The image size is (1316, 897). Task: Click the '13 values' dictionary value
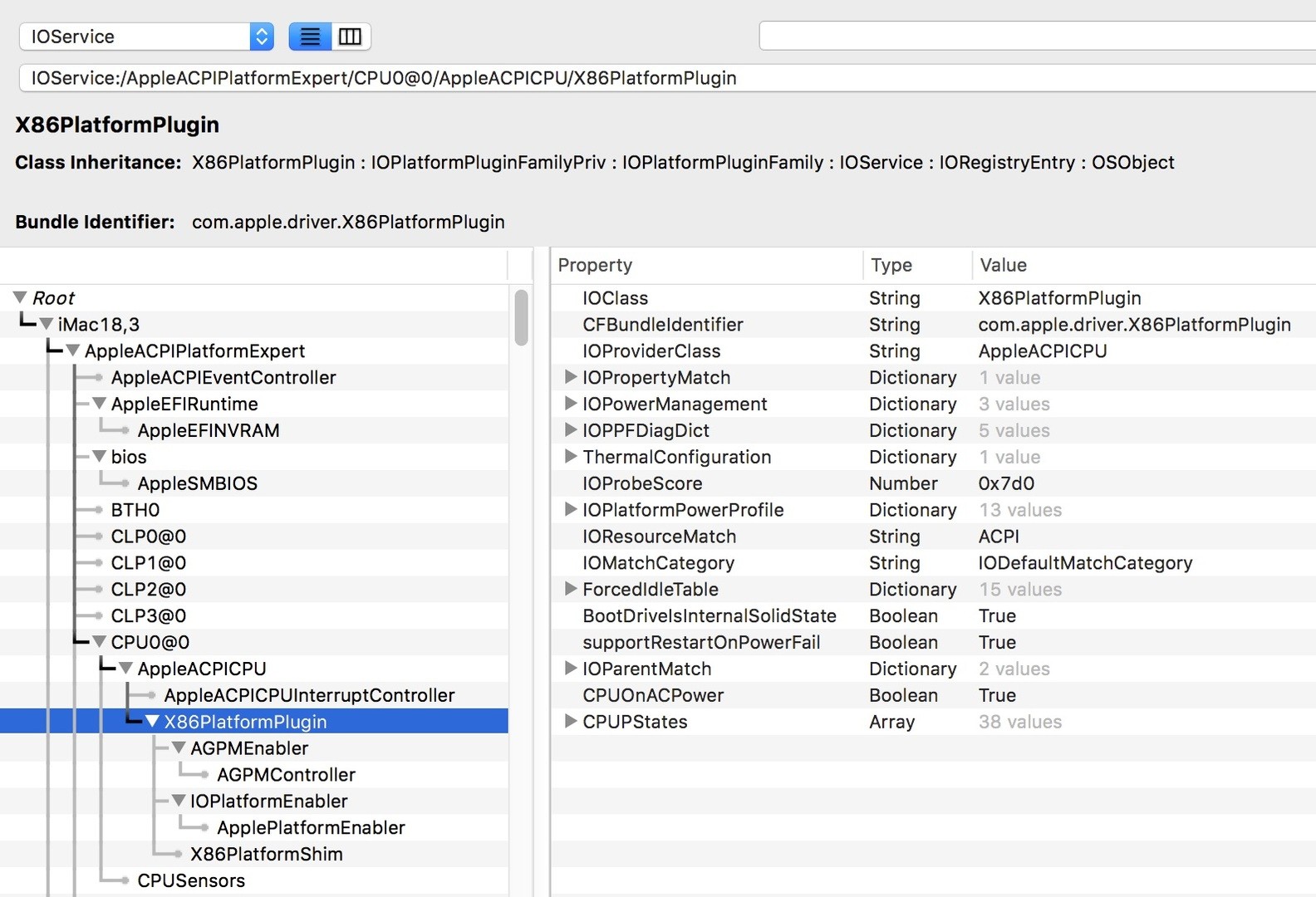(1020, 510)
